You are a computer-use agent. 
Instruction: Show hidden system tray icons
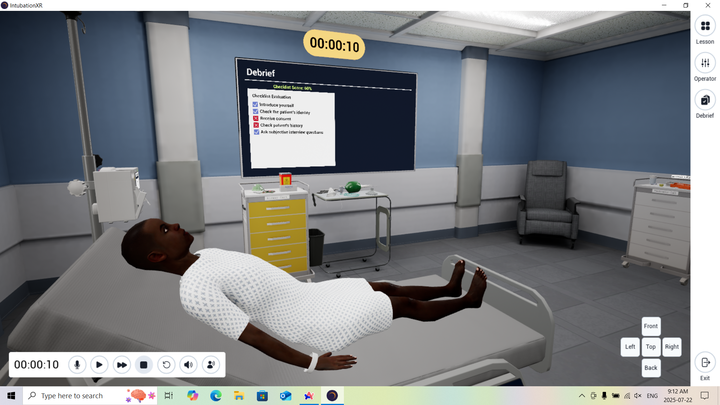coord(582,395)
